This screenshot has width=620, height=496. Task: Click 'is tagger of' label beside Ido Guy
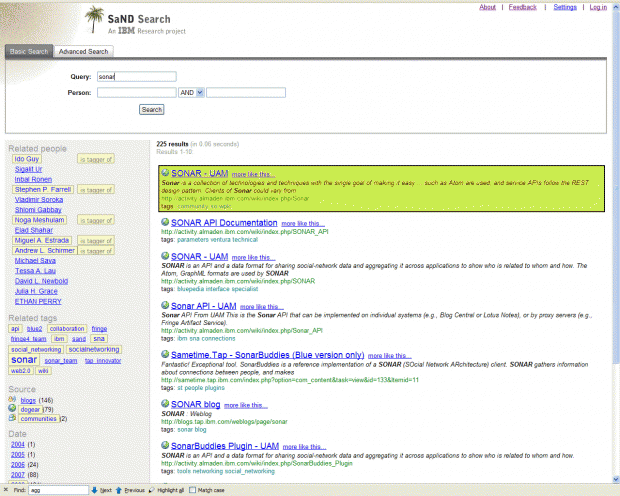(x=96, y=159)
